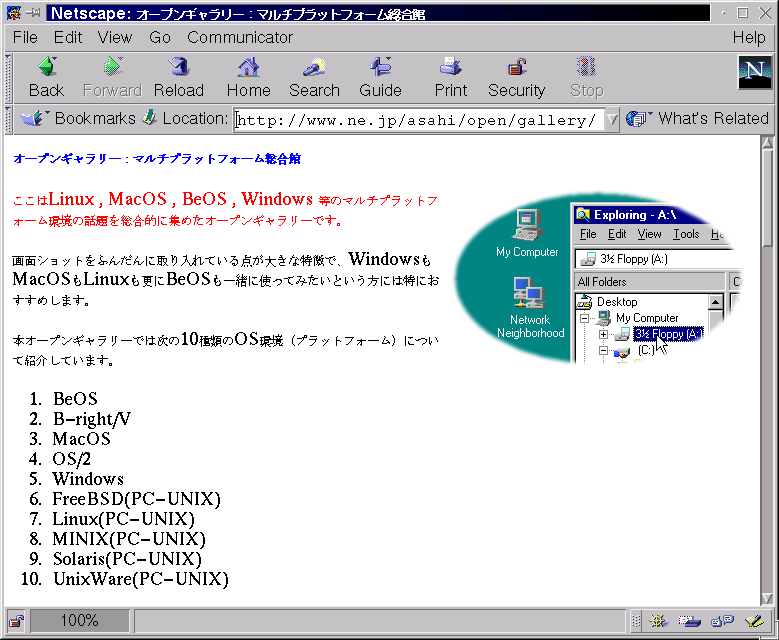
Task: Open the Help menu
Action: [749, 37]
